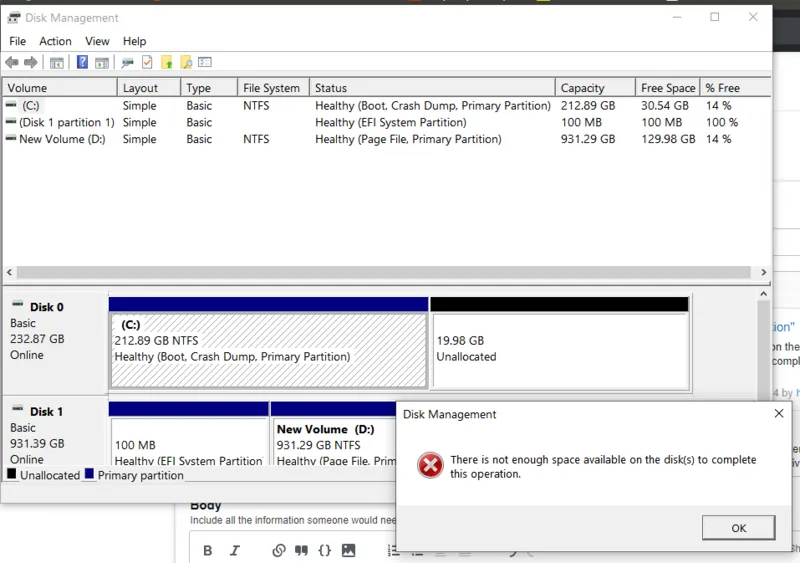Select the (C:) volume row in the list
800x563 pixels.
(x=386, y=106)
